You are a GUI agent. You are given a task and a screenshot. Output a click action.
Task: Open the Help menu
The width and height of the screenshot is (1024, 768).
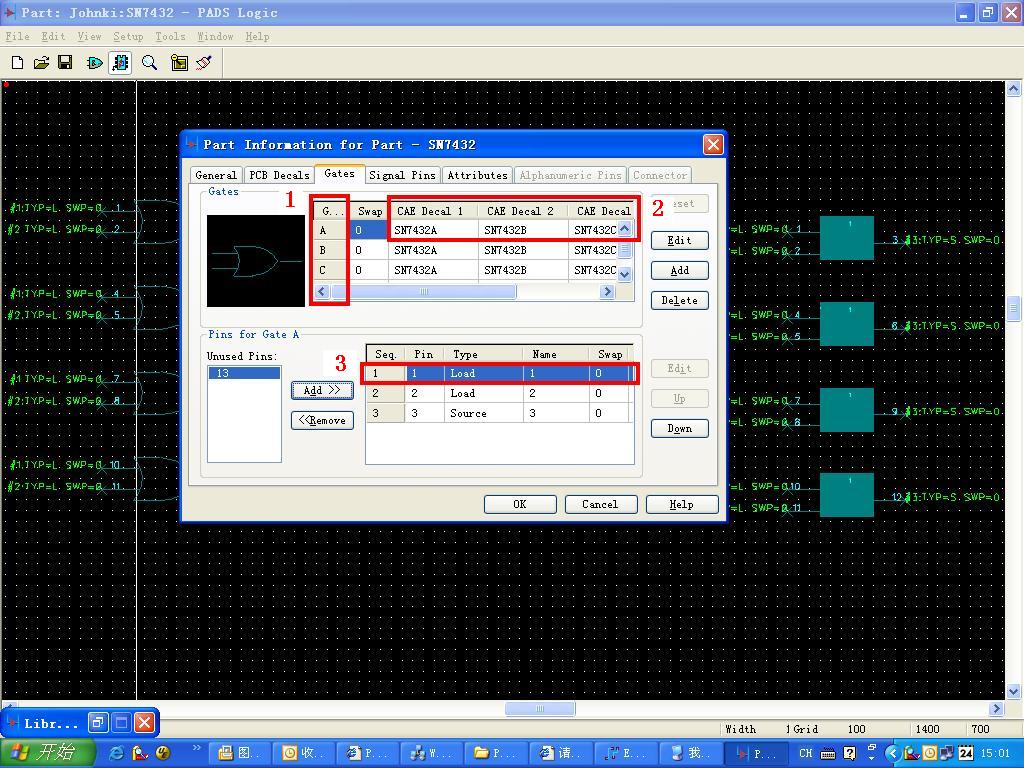[x=257, y=37]
